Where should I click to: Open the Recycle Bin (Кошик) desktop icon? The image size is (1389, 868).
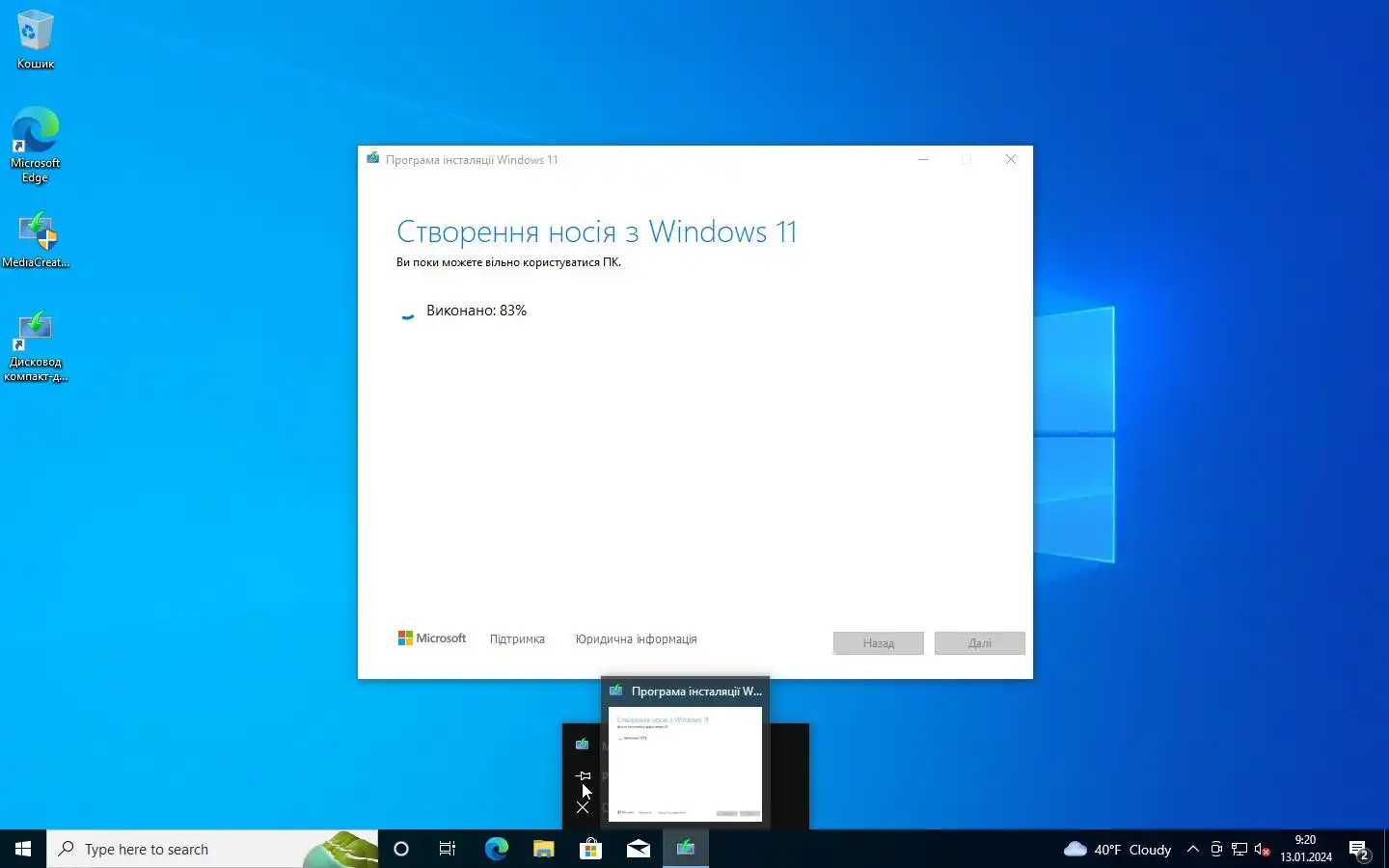pyautogui.click(x=35, y=40)
